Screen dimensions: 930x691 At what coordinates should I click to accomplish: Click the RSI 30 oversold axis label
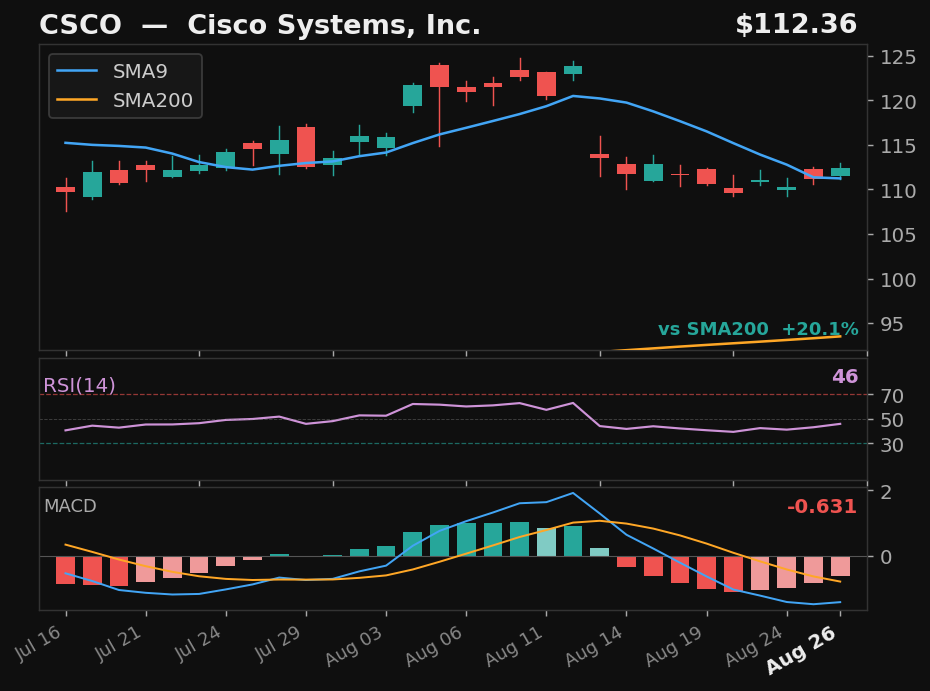[x=892, y=445]
